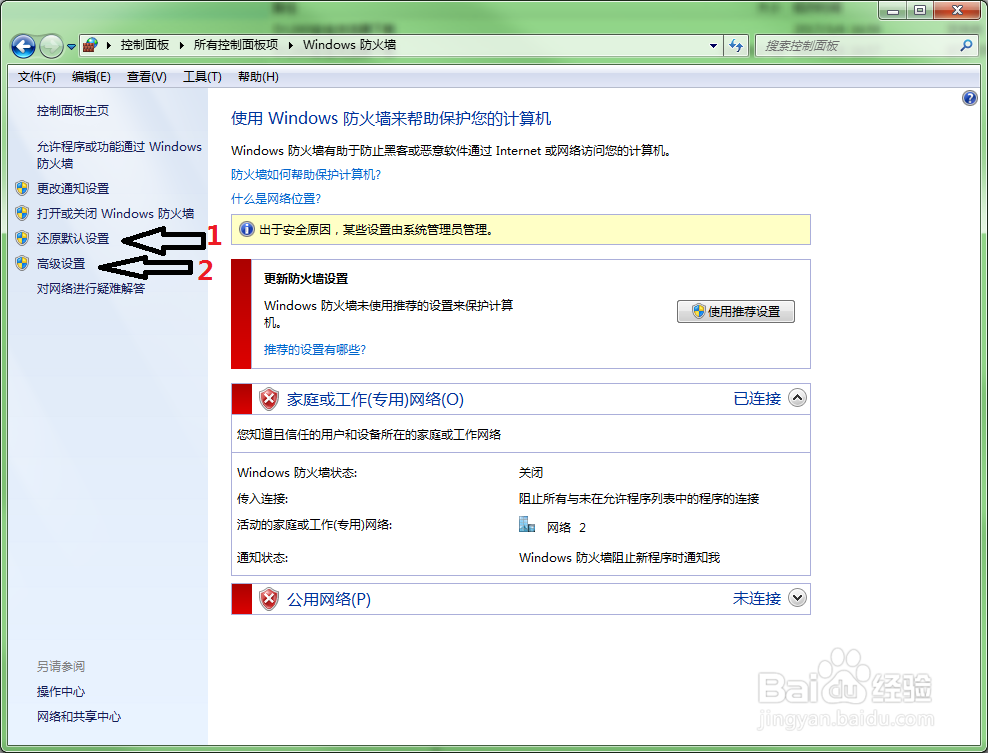Click the 控制面板 breadcrumb
The height and width of the screenshot is (753, 988).
(x=145, y=45)
